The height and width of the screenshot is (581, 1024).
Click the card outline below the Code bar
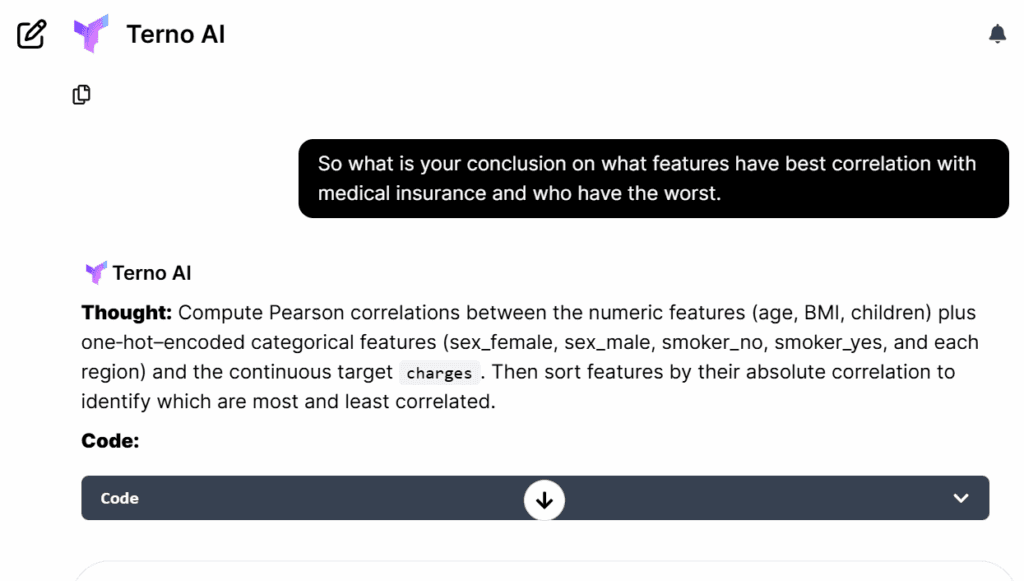tap(540, 568)
